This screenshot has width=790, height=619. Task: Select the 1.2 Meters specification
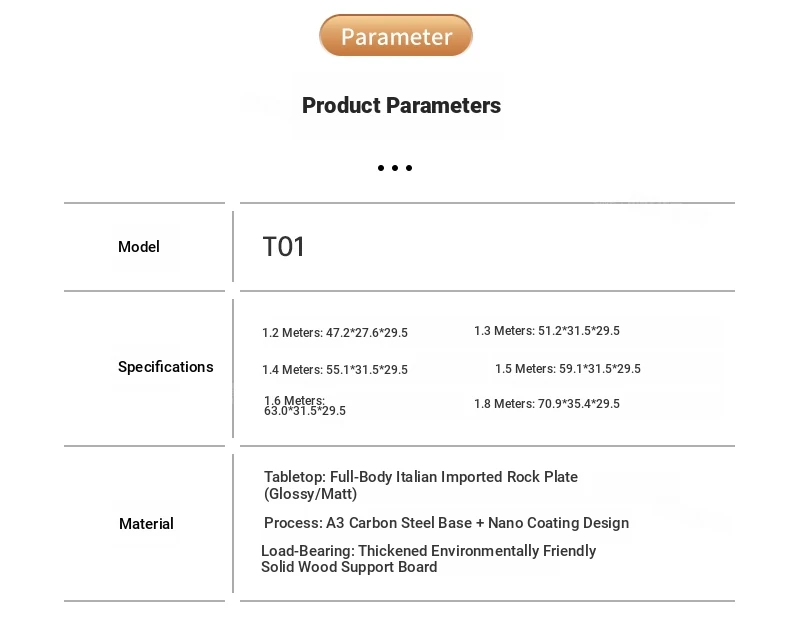point(335,333)
